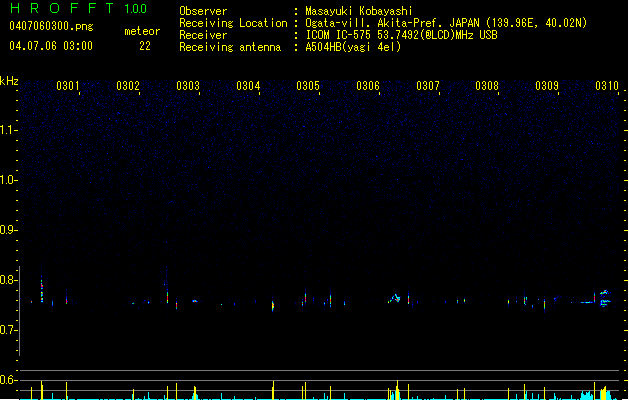Viewport: 629px width, 400px height.
Task: Click the 0310 time marker
Action: (607, 86)
